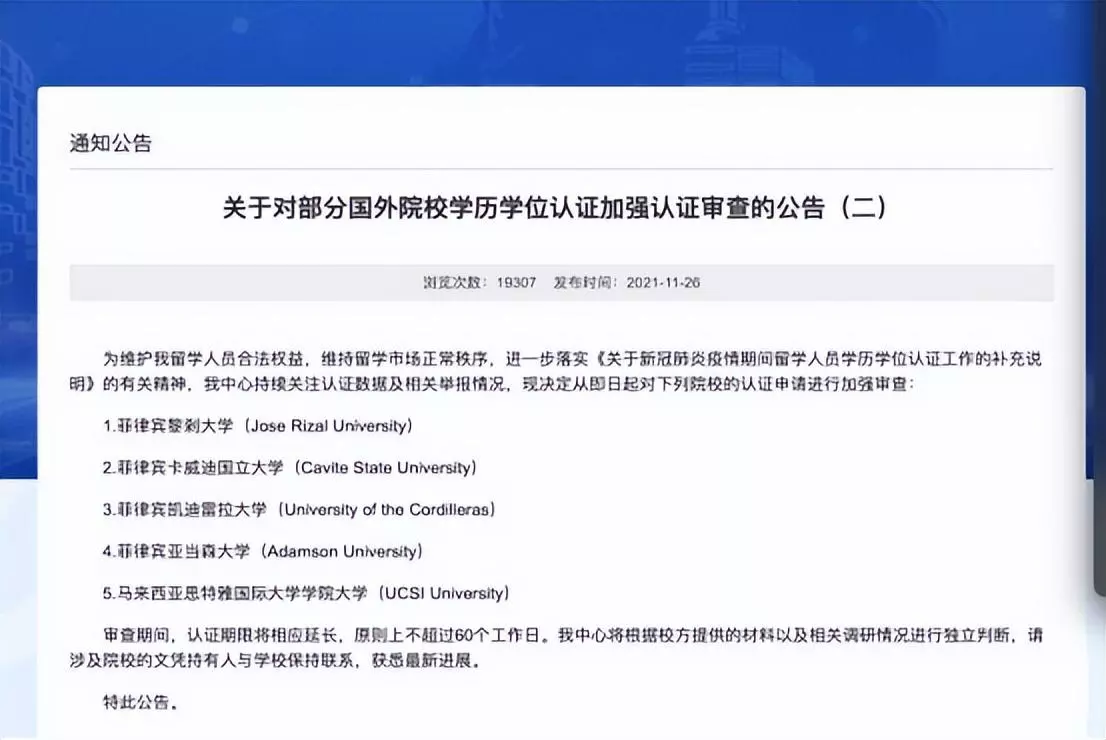
Task: Click the view count 浏览次数: 19307
Action: [480, 282]
